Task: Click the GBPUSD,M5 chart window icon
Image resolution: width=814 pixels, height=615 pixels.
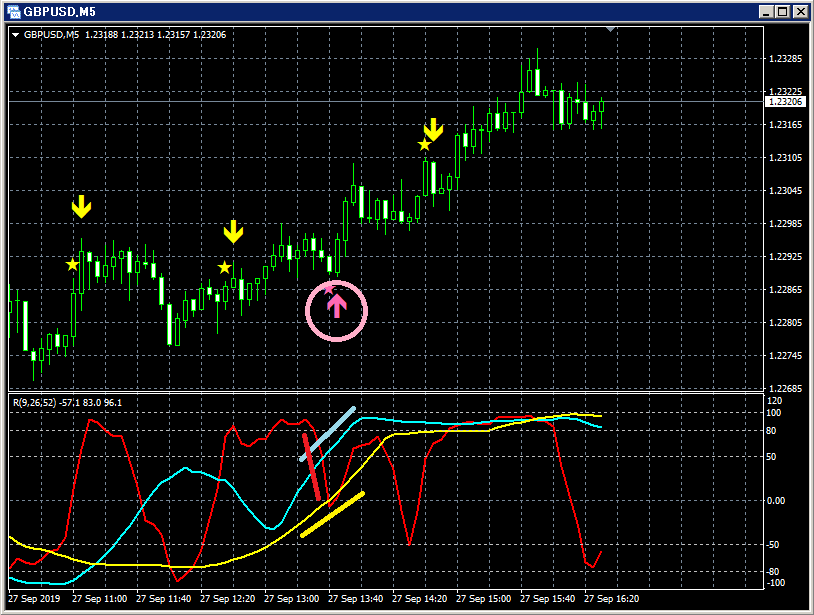Action: 14,11
